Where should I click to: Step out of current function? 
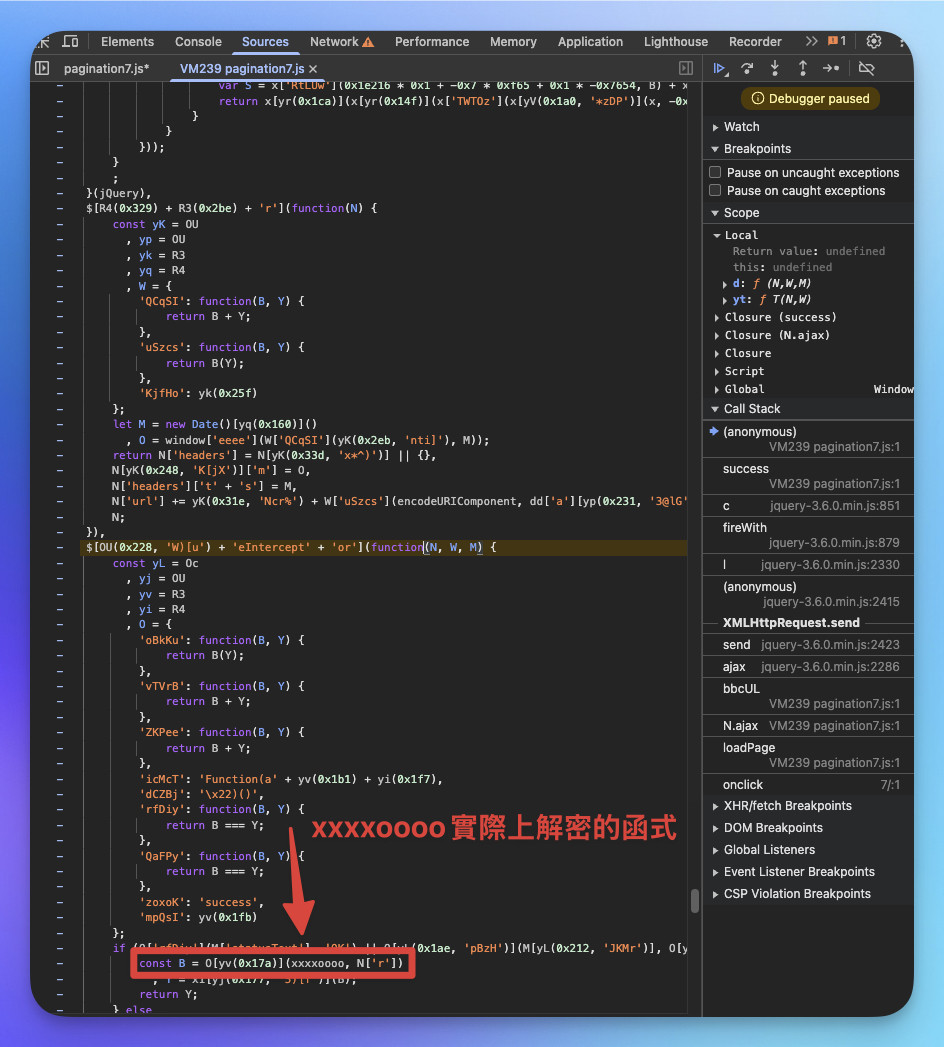click(802, 68)
